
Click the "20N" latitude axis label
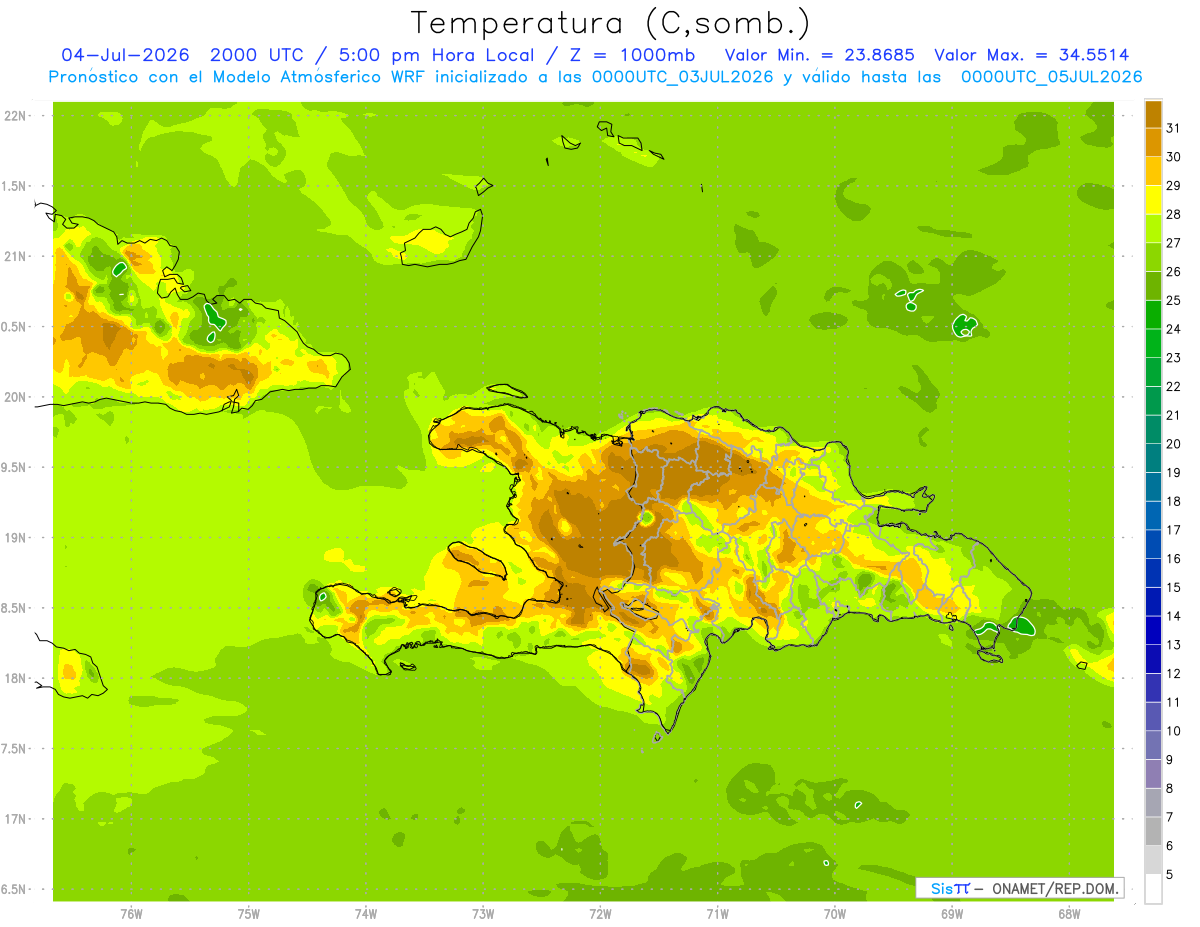16,397
